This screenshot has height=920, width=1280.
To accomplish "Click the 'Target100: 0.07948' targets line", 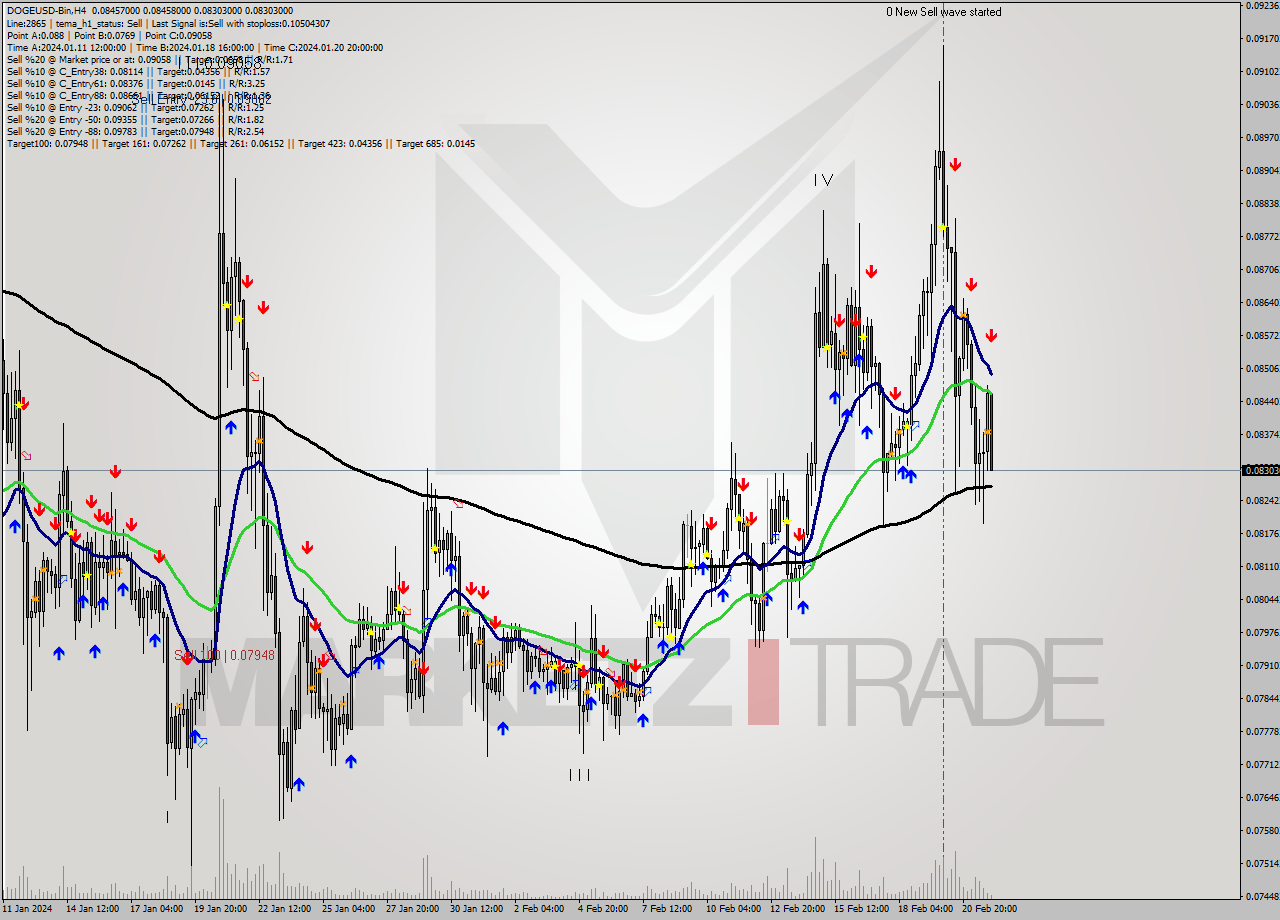I will pyautogui.click(x=240, y=143).
